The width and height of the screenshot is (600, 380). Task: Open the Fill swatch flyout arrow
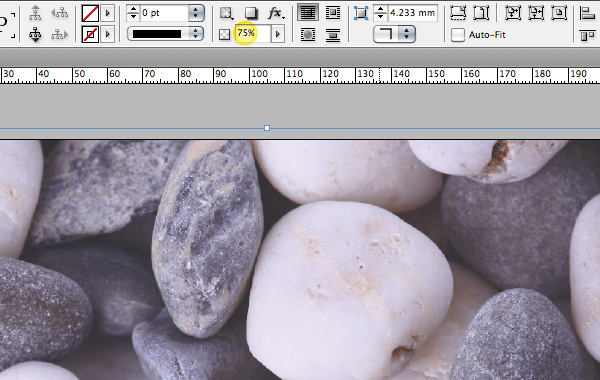pos(108,13)
